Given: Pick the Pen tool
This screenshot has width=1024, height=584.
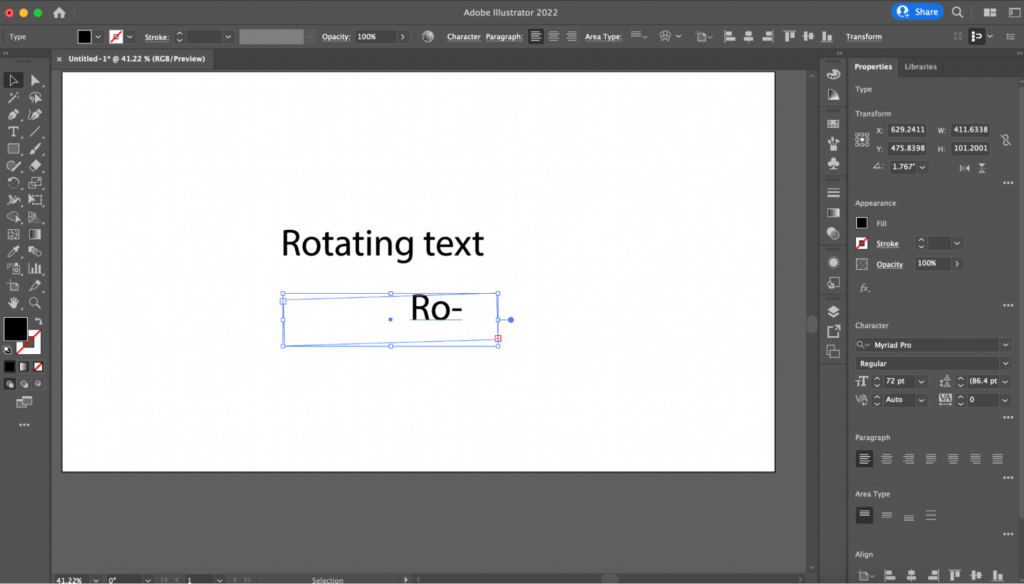Looking at the screenshot, I should tap(14, 114).
